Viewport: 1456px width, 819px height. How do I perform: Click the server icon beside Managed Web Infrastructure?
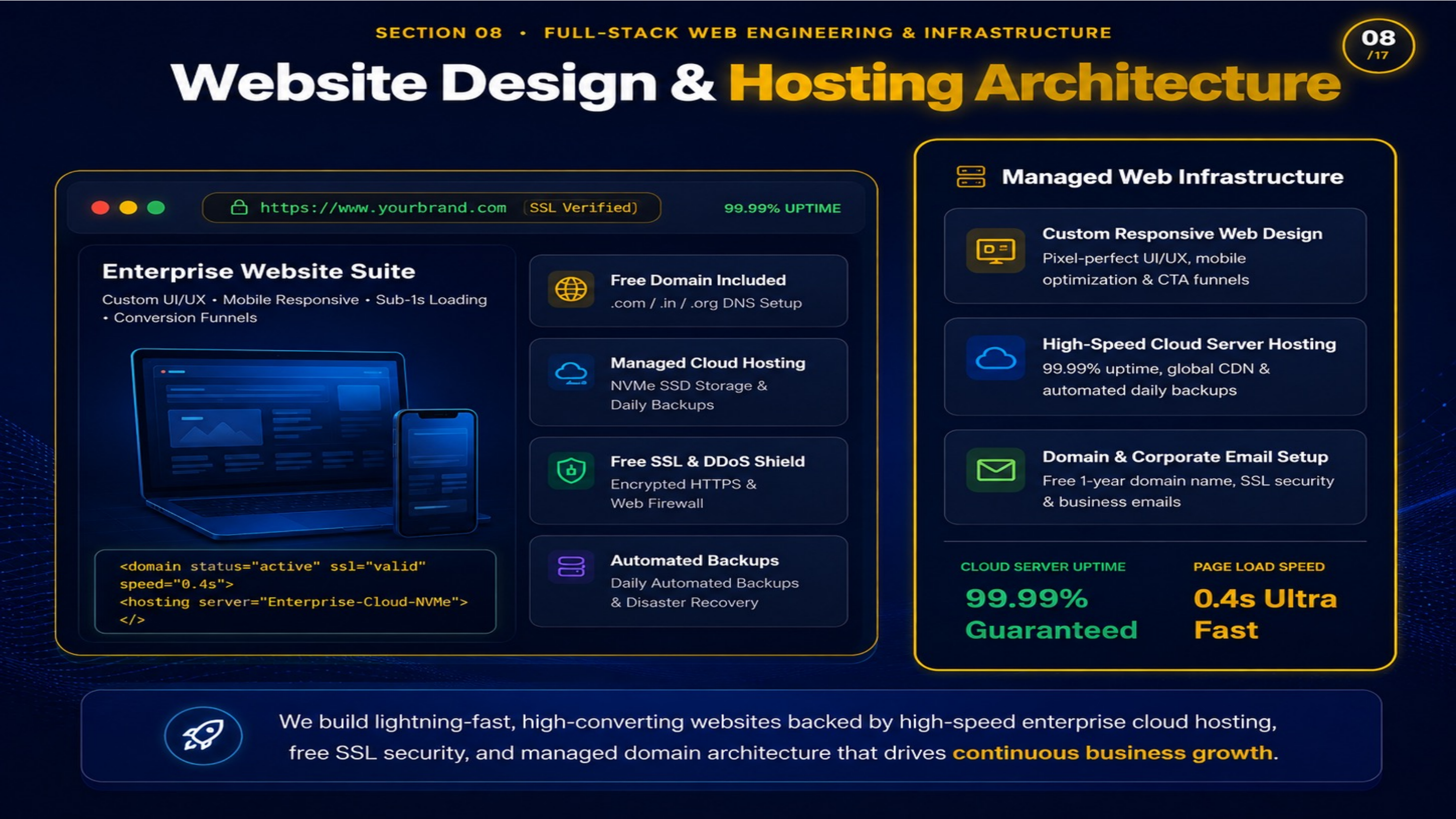(x=971, y=176)
